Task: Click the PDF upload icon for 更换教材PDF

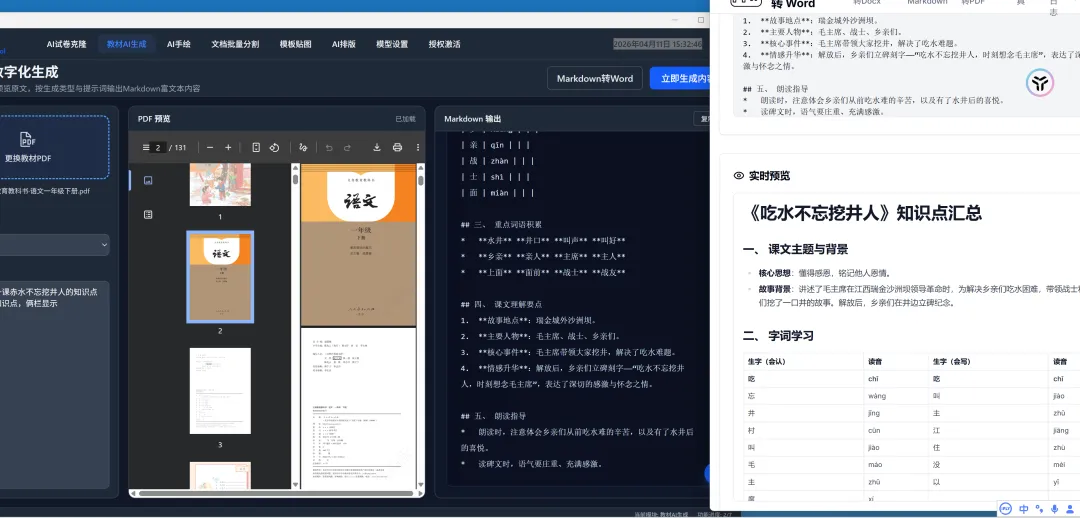Action: pyautogui.click(x=28, y=139)
